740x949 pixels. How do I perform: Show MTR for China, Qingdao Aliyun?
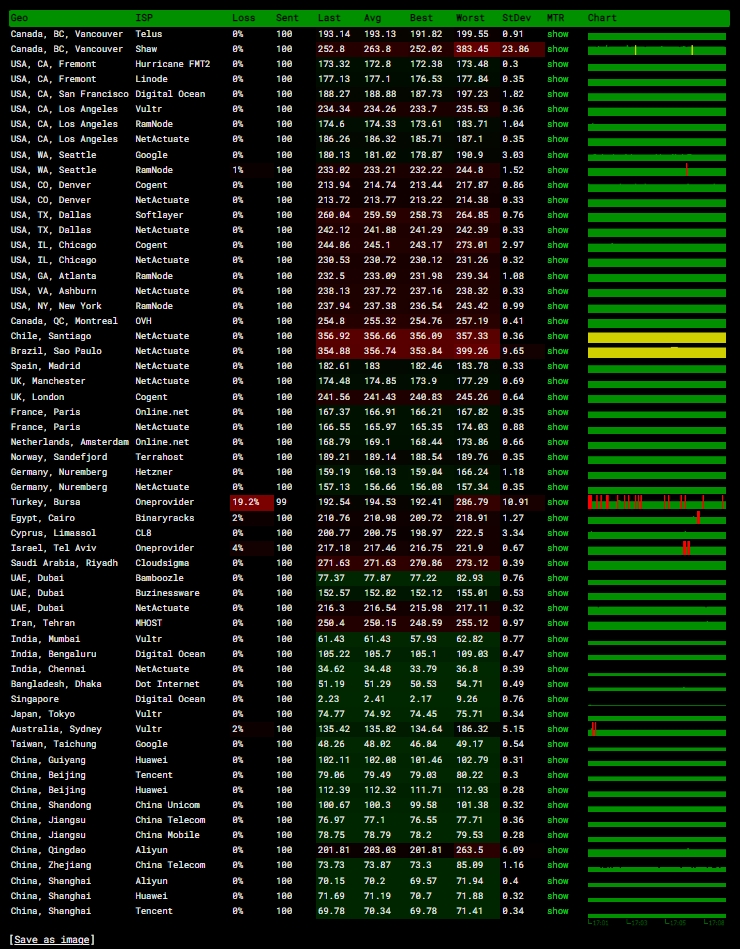coord(557,850)
